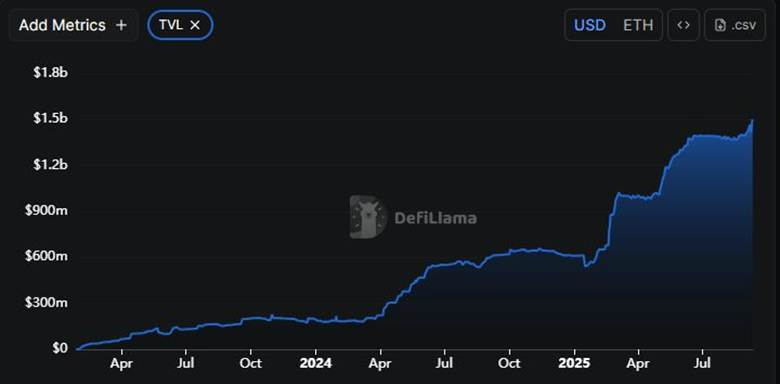Toggle the TVL metric chip
Viewport: 780px width, 384px height.
(x=180, y=25)
